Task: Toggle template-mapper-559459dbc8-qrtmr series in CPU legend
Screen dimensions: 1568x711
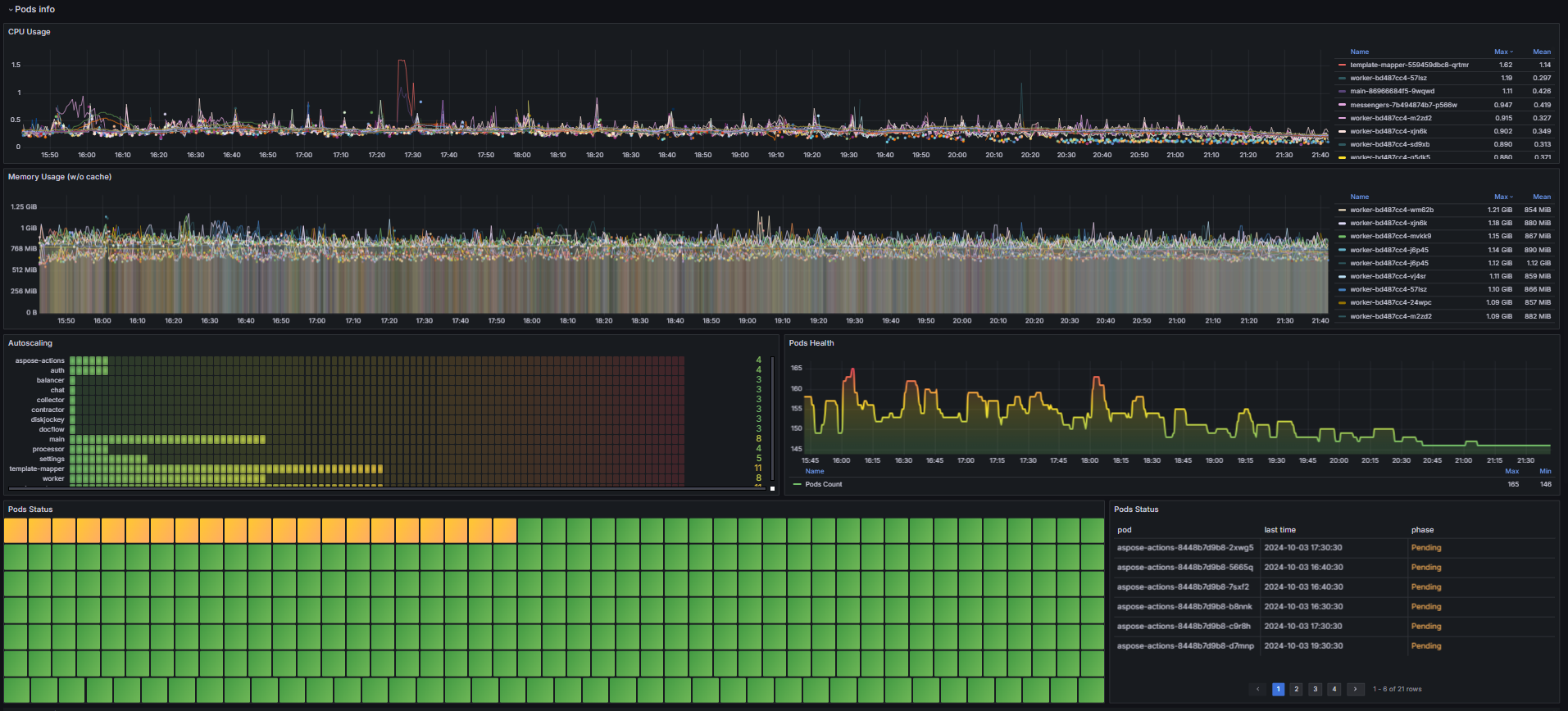Action: click(x=1410, y=65)
